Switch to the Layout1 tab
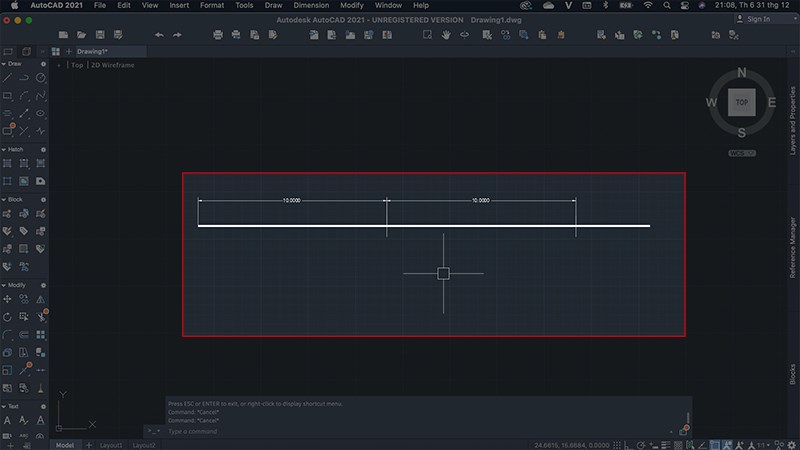The image size is (800, 450). [x=110, y=444]
